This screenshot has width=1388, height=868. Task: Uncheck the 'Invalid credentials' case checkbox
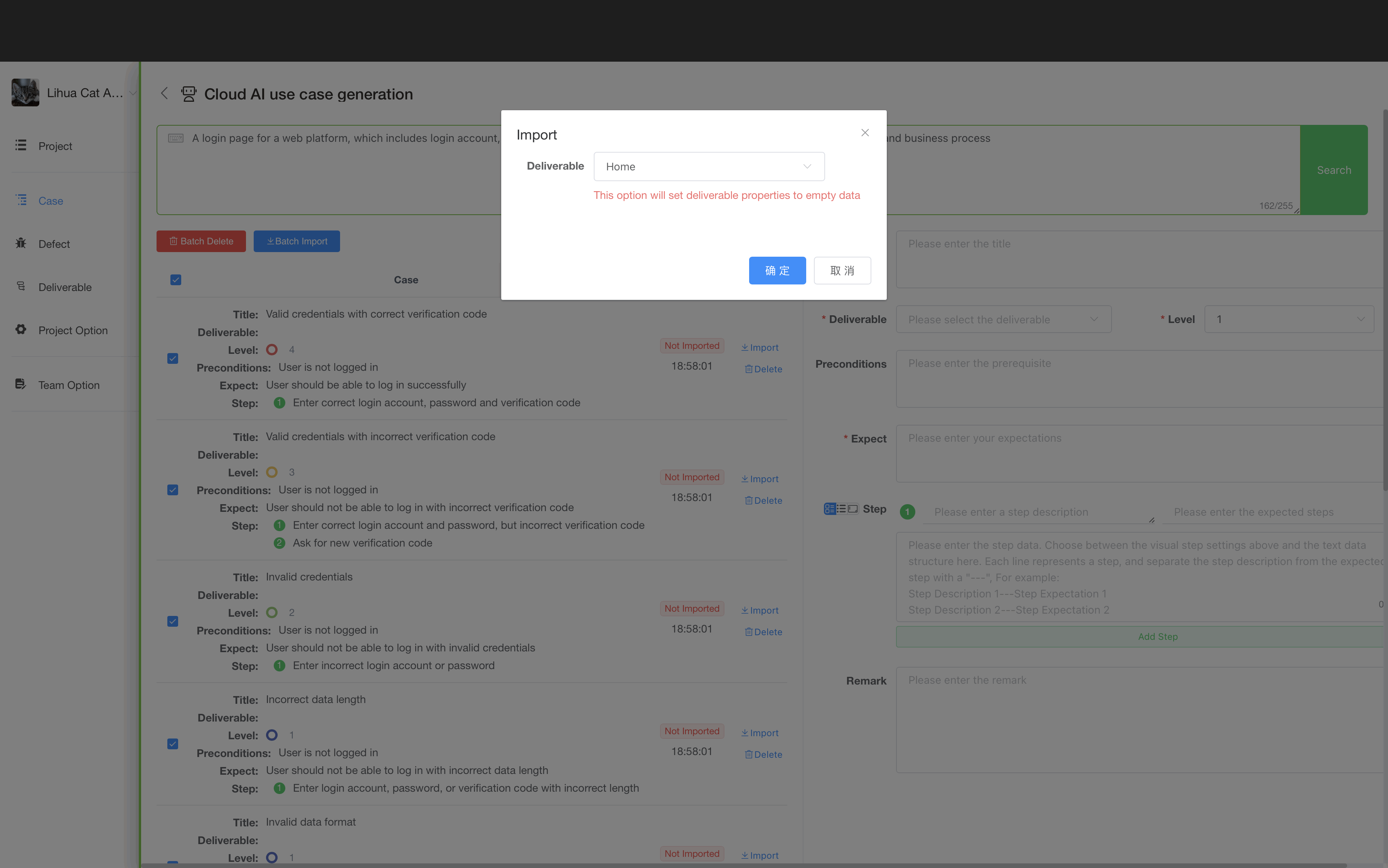172,622
